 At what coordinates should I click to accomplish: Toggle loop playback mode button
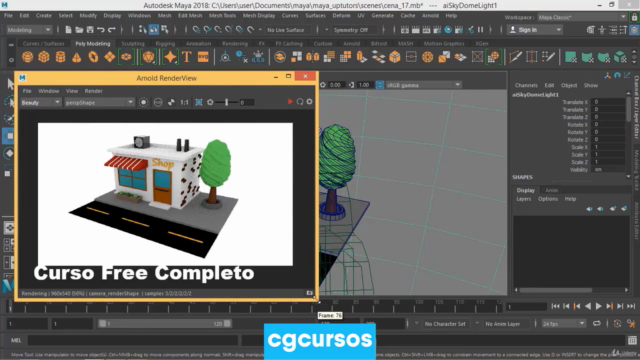pos(597,324)
